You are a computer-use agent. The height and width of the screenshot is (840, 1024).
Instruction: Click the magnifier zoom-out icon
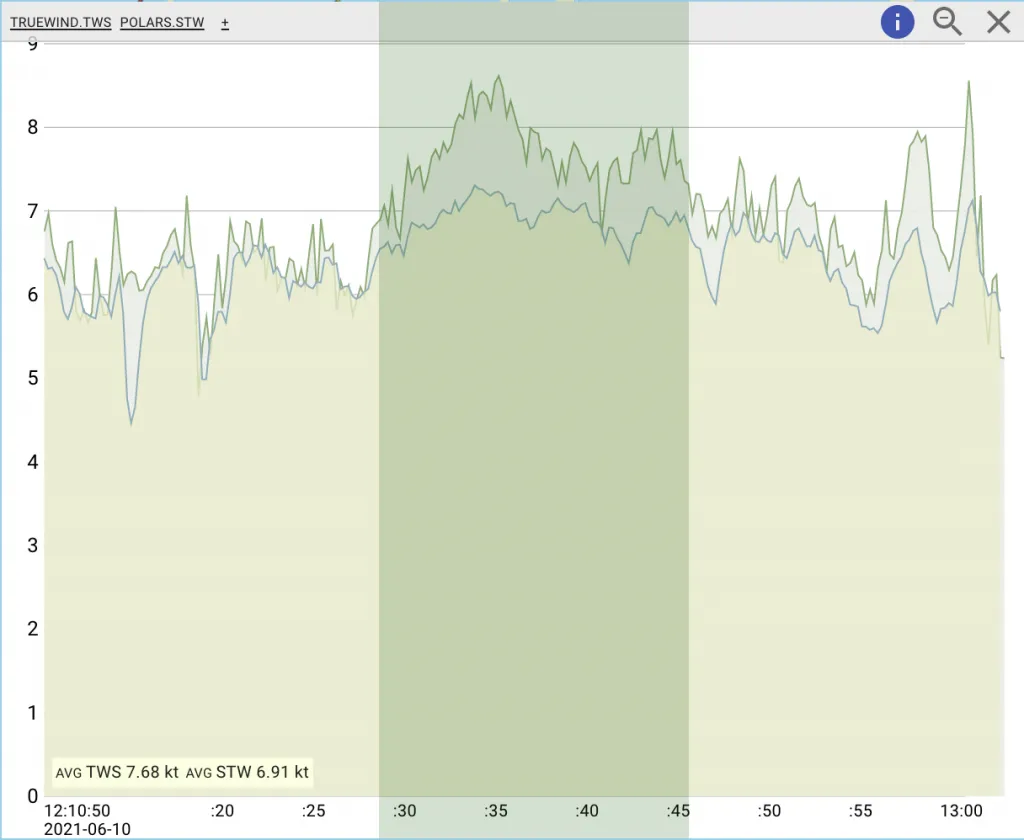947,22
